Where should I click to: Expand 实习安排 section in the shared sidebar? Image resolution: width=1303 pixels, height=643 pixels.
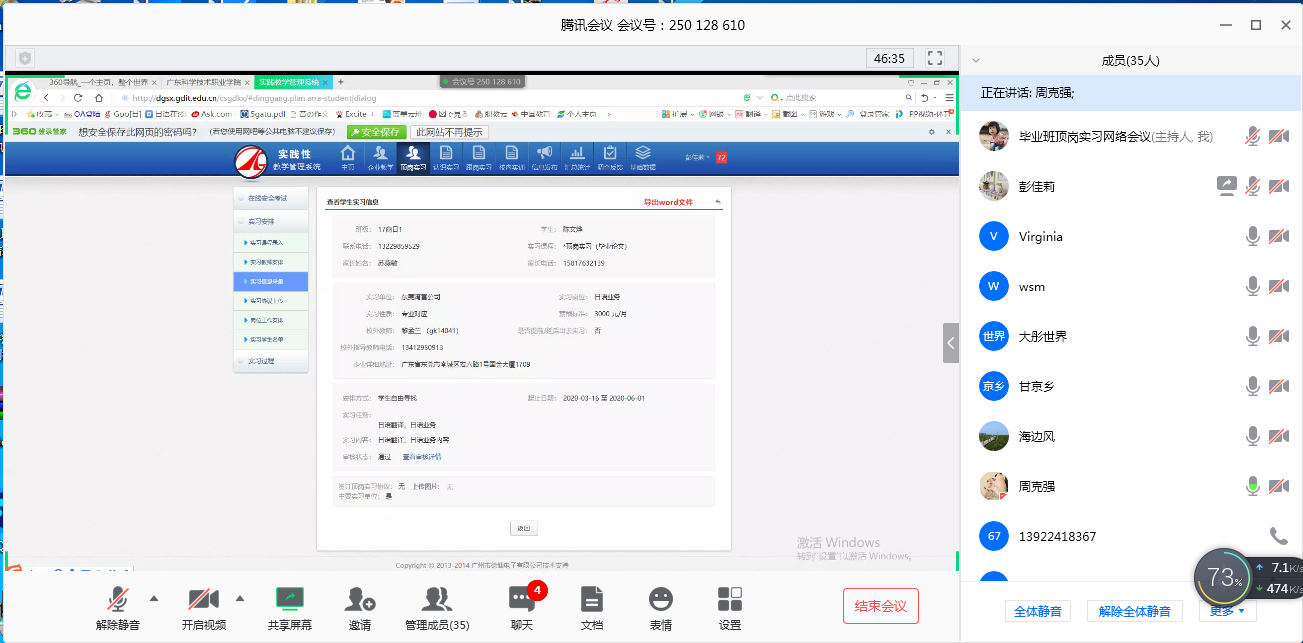[271, 220]
